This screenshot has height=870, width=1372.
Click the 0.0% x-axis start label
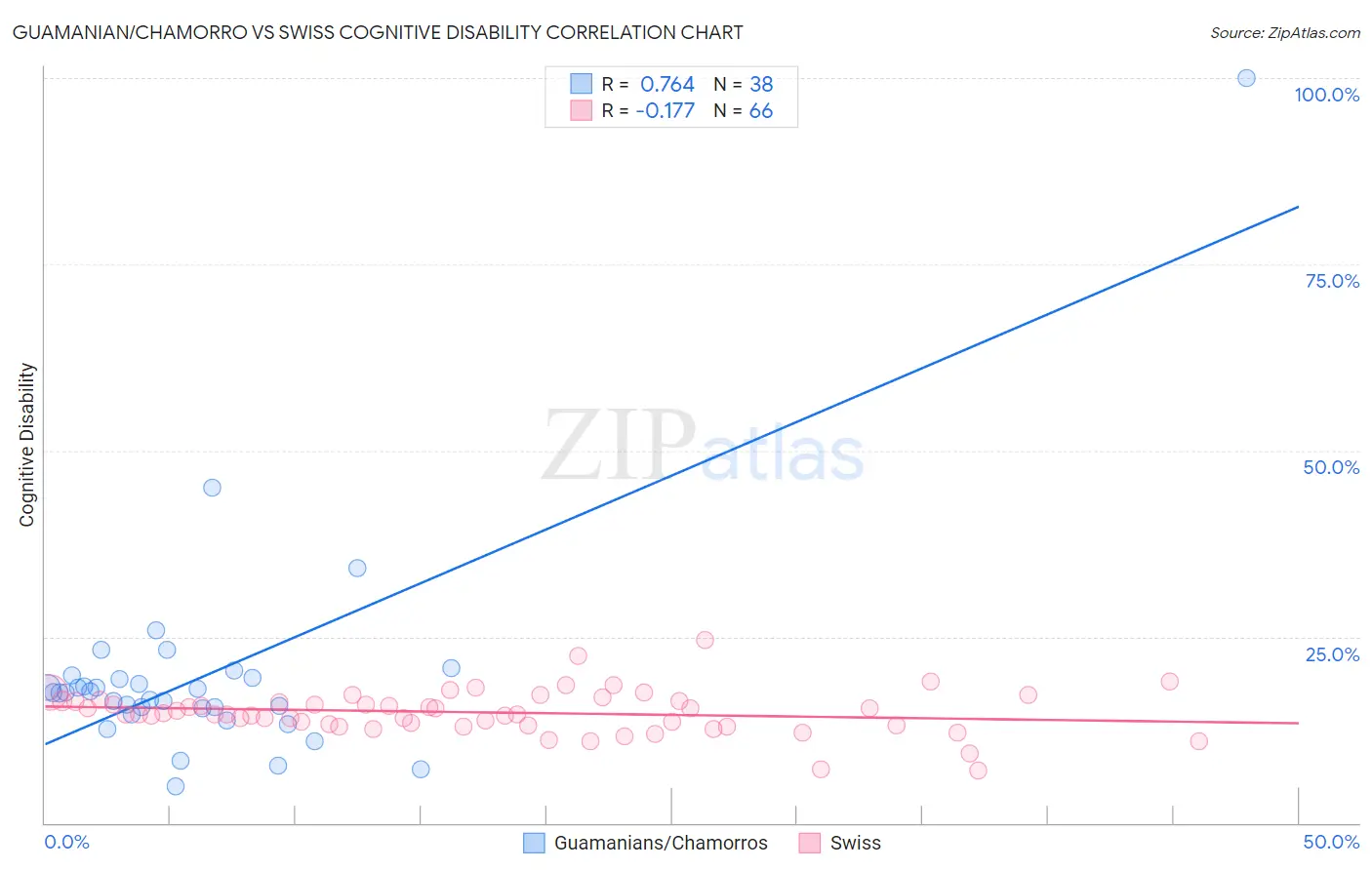[66, 842]
